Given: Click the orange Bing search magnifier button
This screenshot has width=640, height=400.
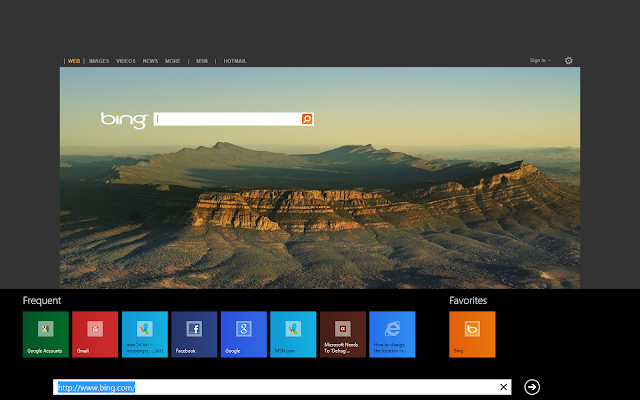Looking at the screenshot, I should point(307,119).
